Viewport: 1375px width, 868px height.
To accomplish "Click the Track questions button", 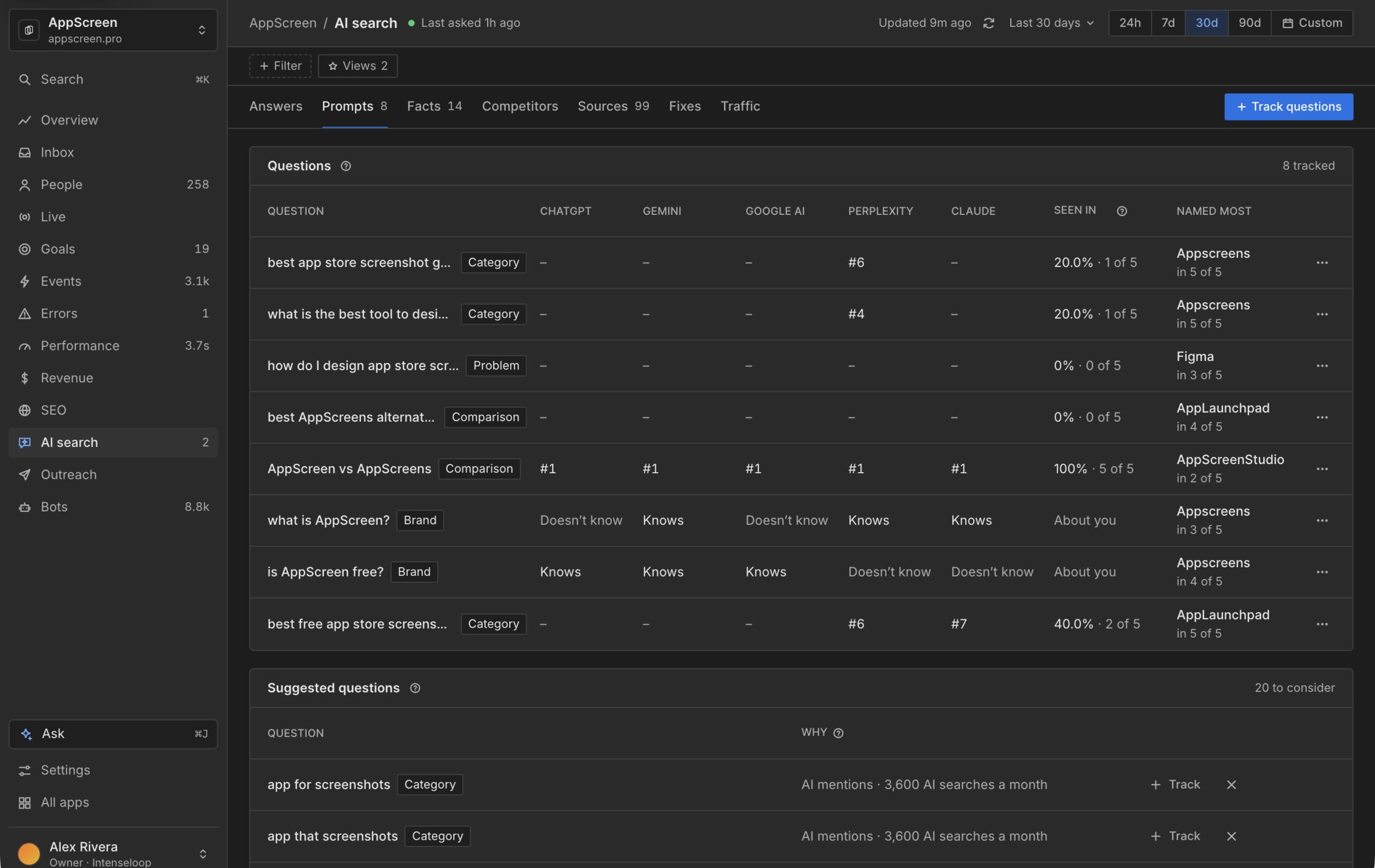I will (x=1288, y=107).
